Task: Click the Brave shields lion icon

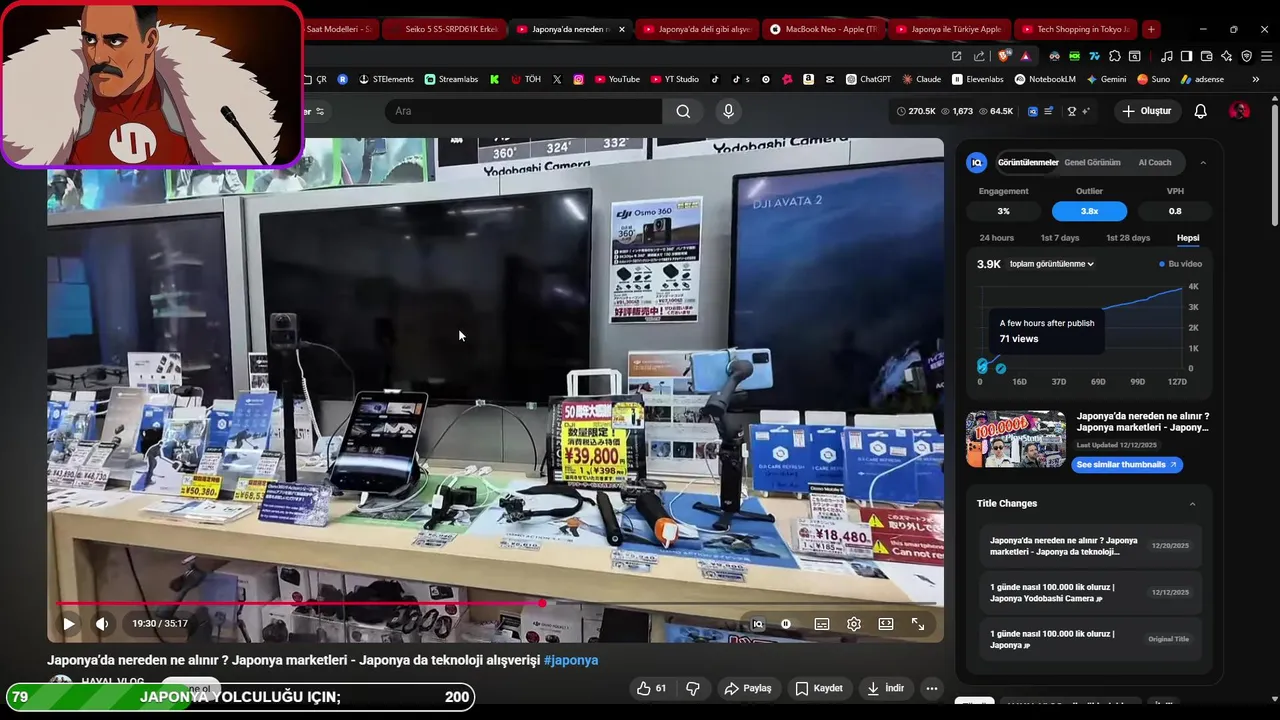Action: [1005, 56]
